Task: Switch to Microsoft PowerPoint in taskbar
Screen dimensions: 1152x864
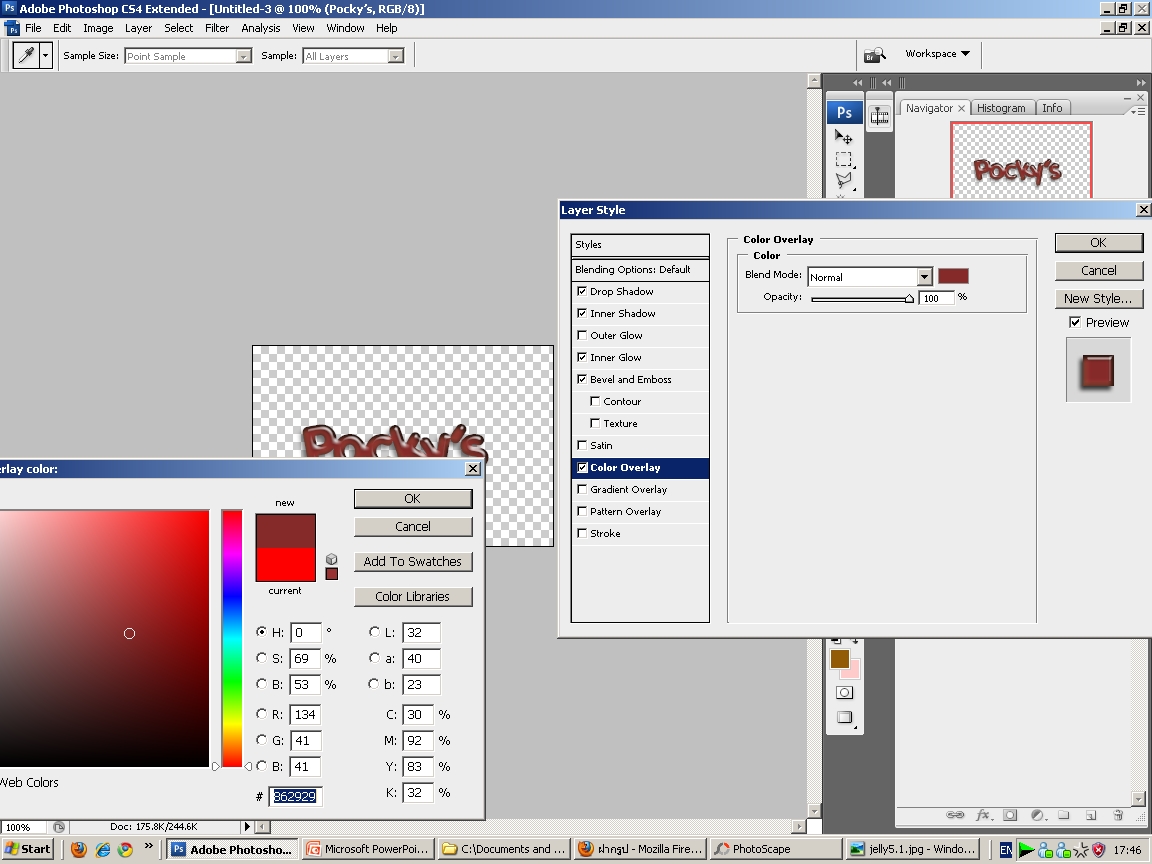Action: (x=368, y=849)
